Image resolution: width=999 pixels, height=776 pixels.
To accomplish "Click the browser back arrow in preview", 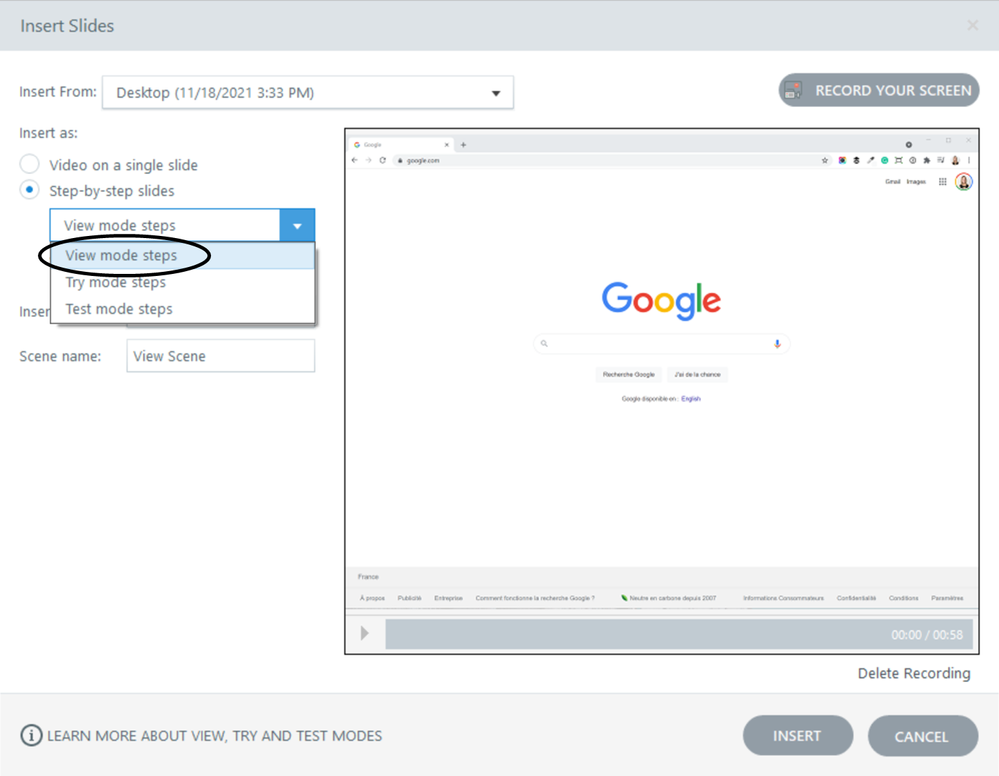I will [x=354, y=161].
